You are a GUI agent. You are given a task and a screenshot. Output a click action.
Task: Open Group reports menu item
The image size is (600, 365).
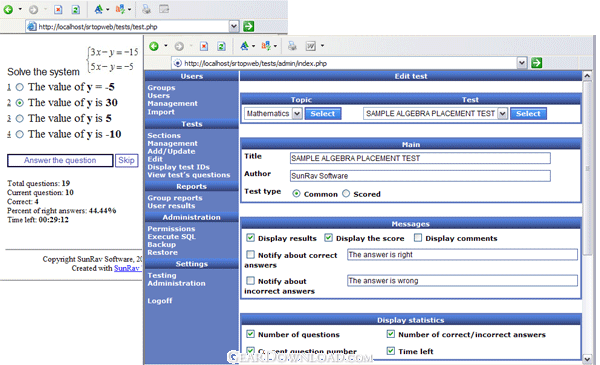click(x=175, y=198)
